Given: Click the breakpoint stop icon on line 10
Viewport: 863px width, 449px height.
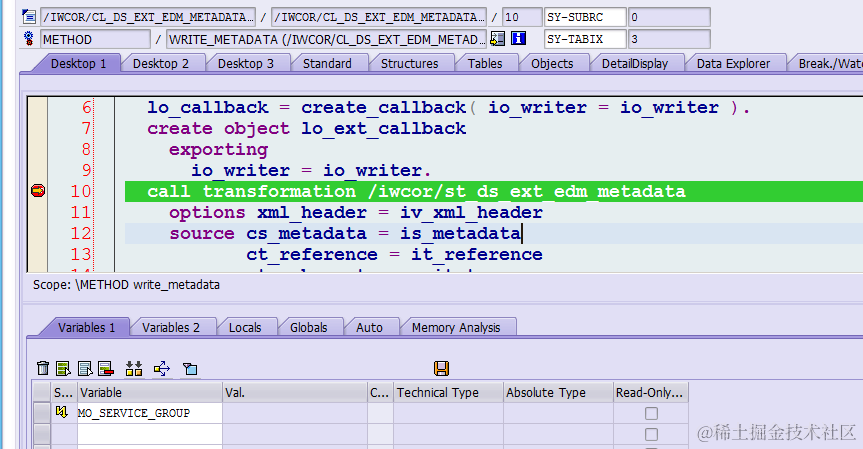Looking at the screenshot, I should pyautogui.click(x=38, y=191).
